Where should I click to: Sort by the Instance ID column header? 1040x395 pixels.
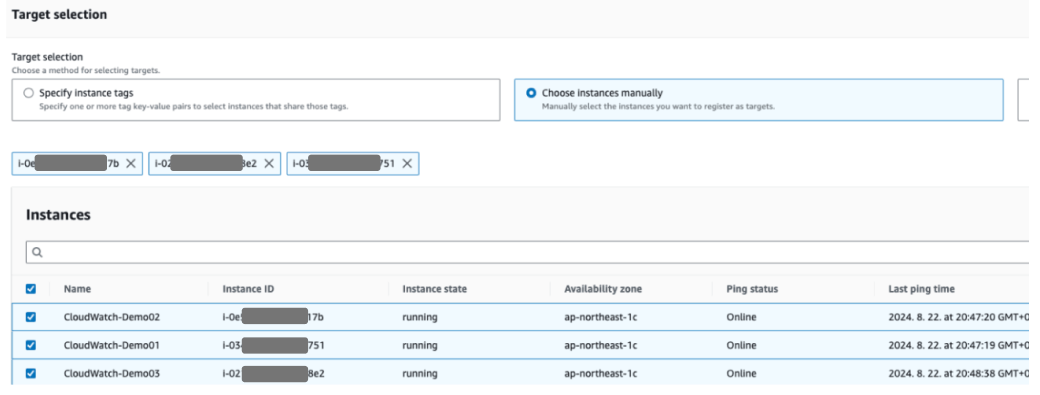pyautogui.click(x=249, y=289)
